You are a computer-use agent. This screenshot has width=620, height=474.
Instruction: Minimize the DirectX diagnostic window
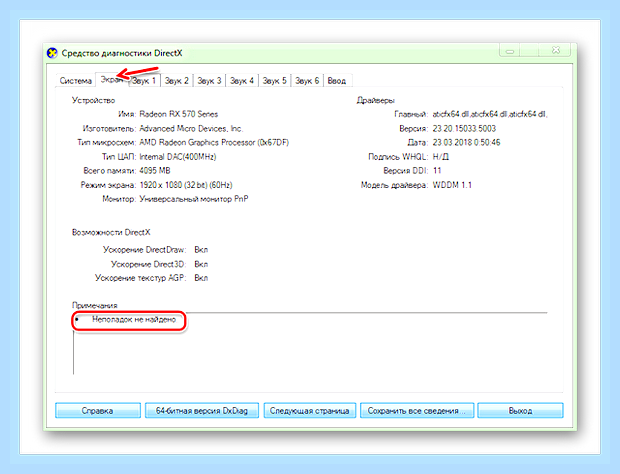coord(510,51)
